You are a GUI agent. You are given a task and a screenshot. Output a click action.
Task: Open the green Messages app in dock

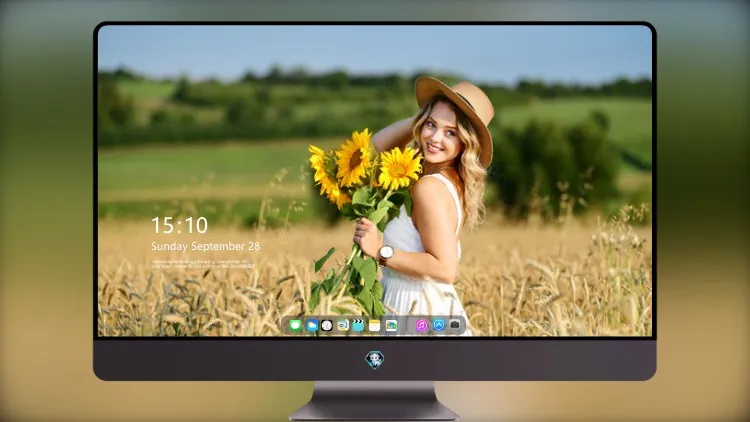click(x=295, y=325)
